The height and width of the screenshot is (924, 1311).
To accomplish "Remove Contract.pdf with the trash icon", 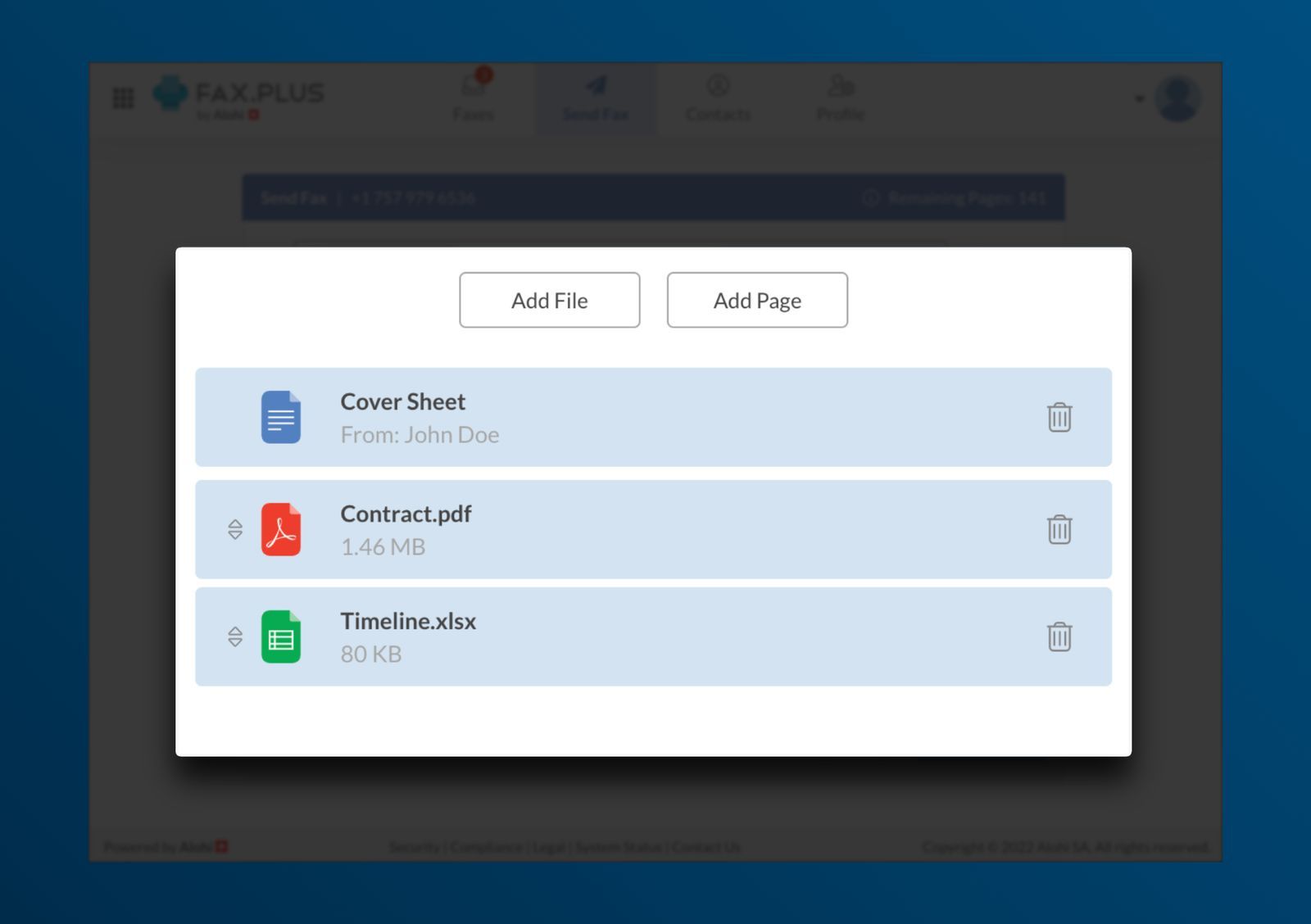I will pyautogui.click(x=1060, y=530).
